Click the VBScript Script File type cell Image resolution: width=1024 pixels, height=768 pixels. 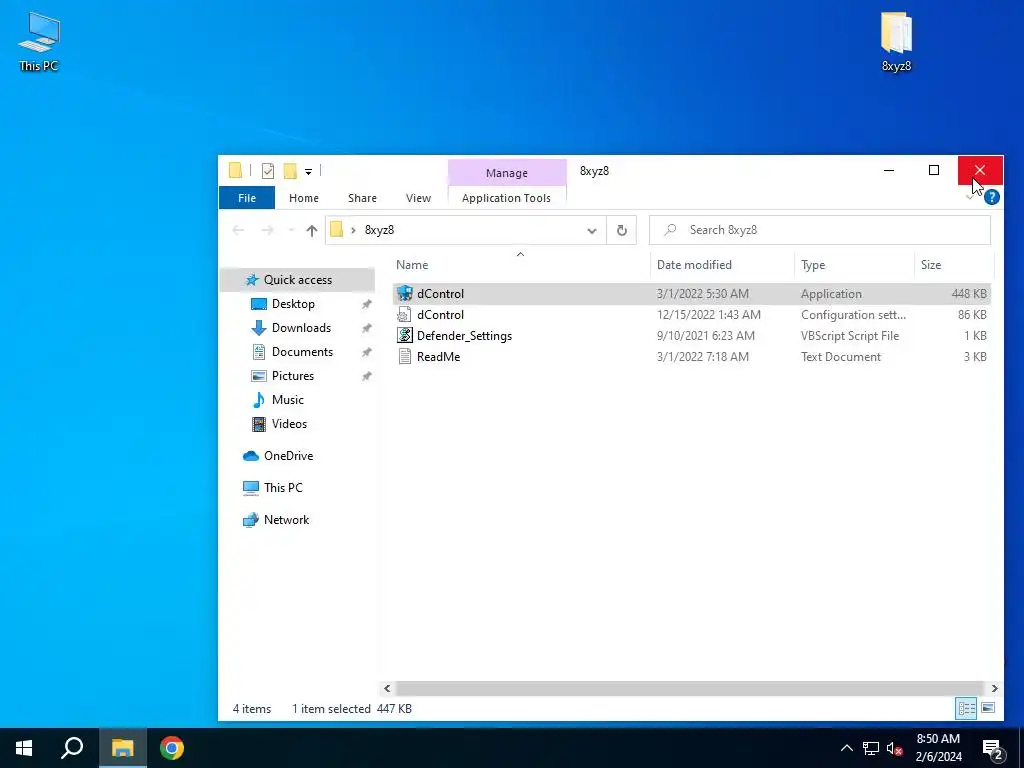[850, 336]
